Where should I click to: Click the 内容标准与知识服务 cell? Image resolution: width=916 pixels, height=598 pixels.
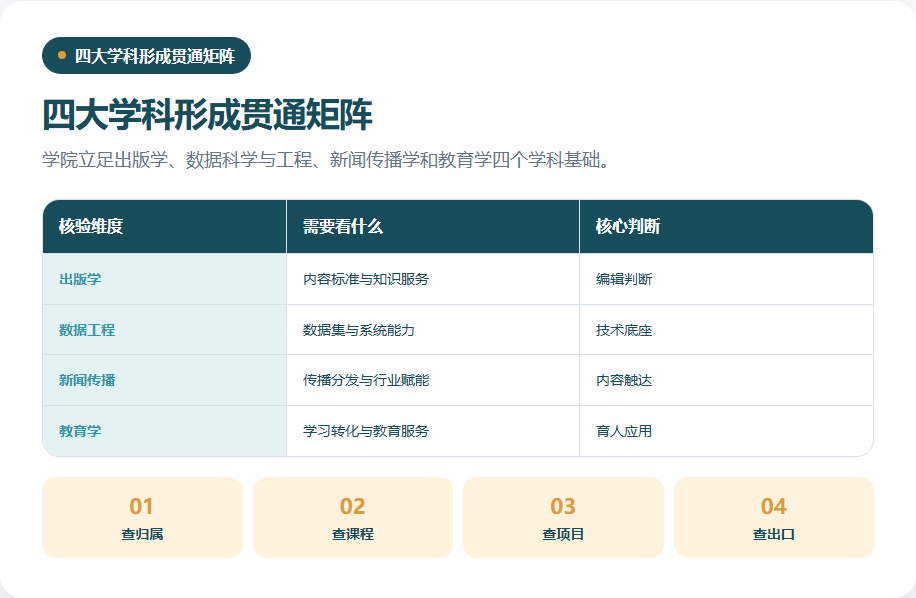(x=433, y=279)
